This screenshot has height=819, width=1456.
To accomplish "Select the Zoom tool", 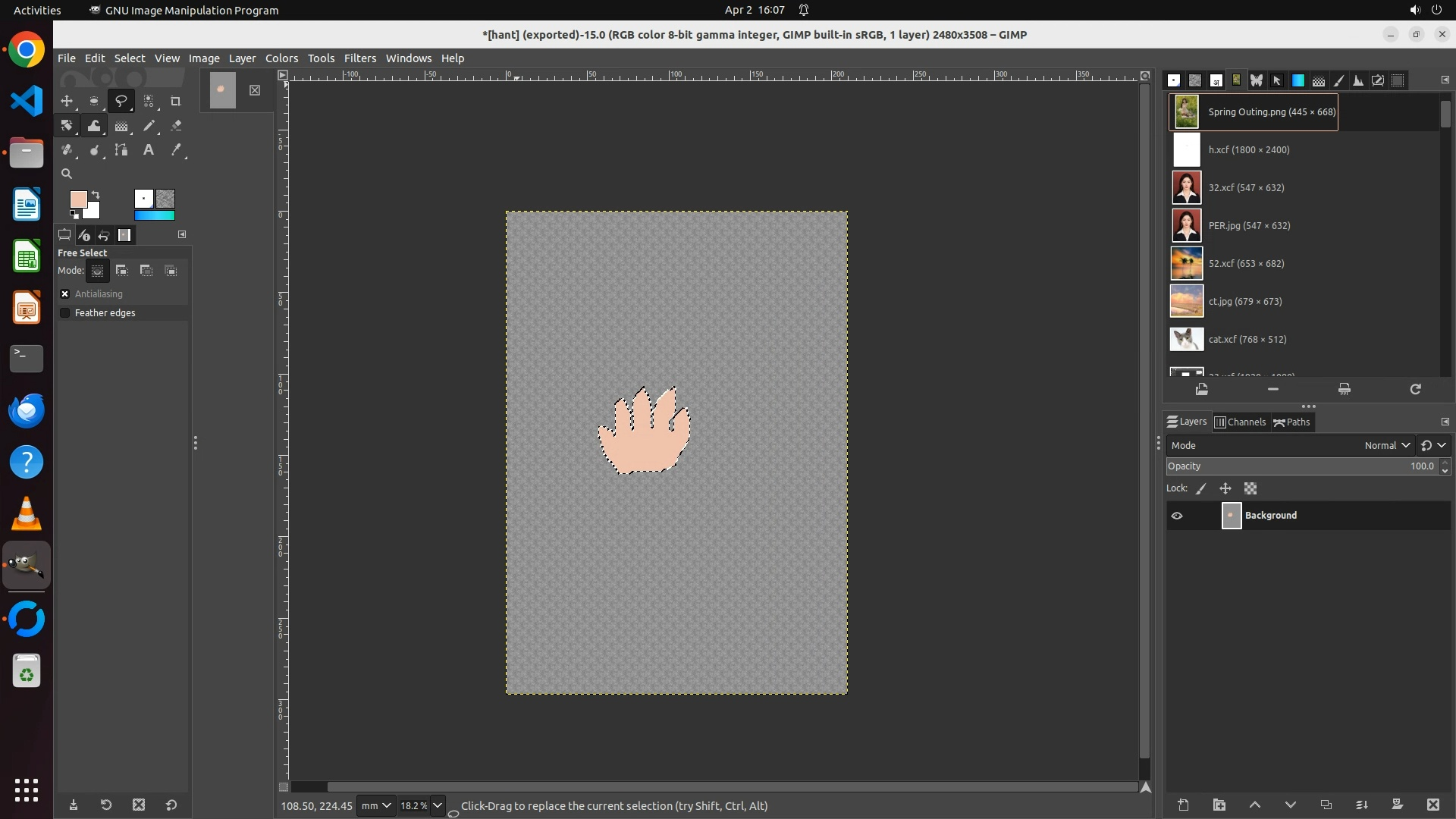I will [67, 174].
